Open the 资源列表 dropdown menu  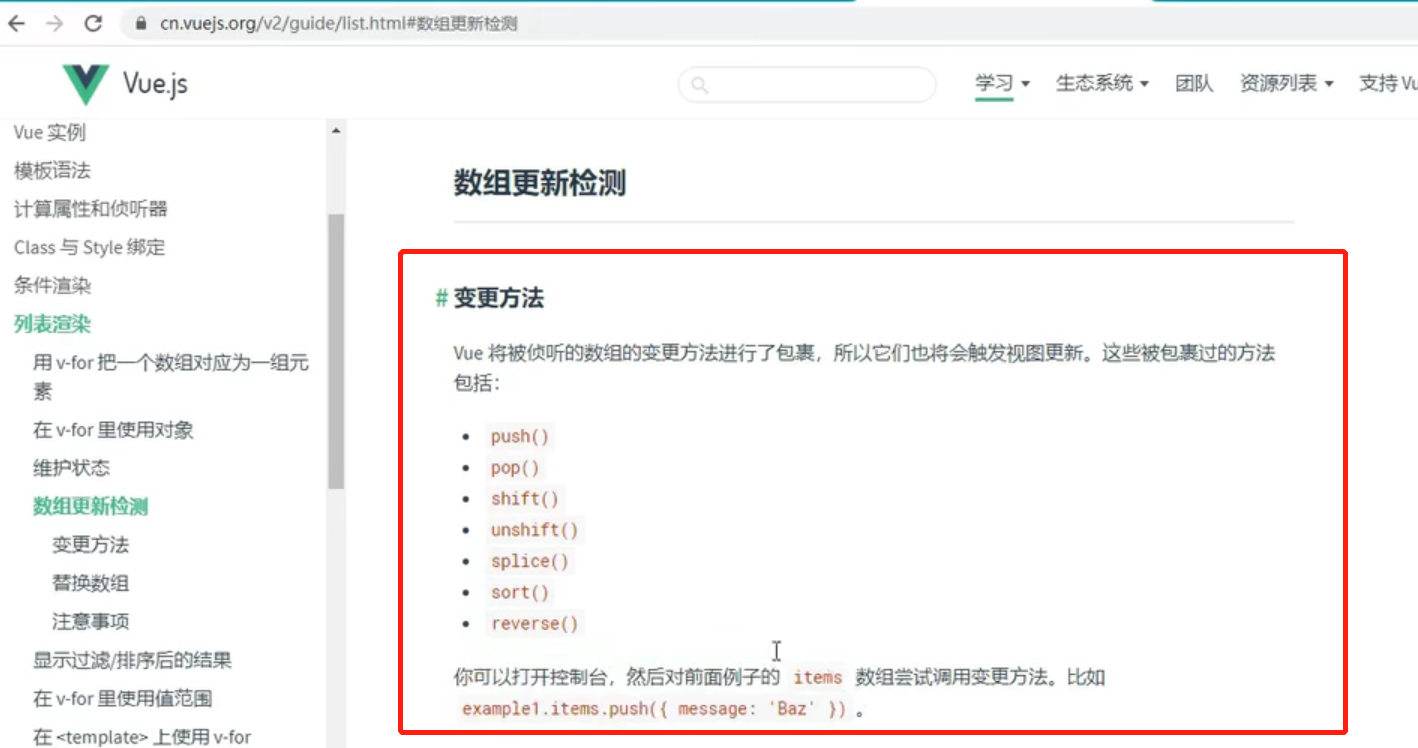[1287, 84]
